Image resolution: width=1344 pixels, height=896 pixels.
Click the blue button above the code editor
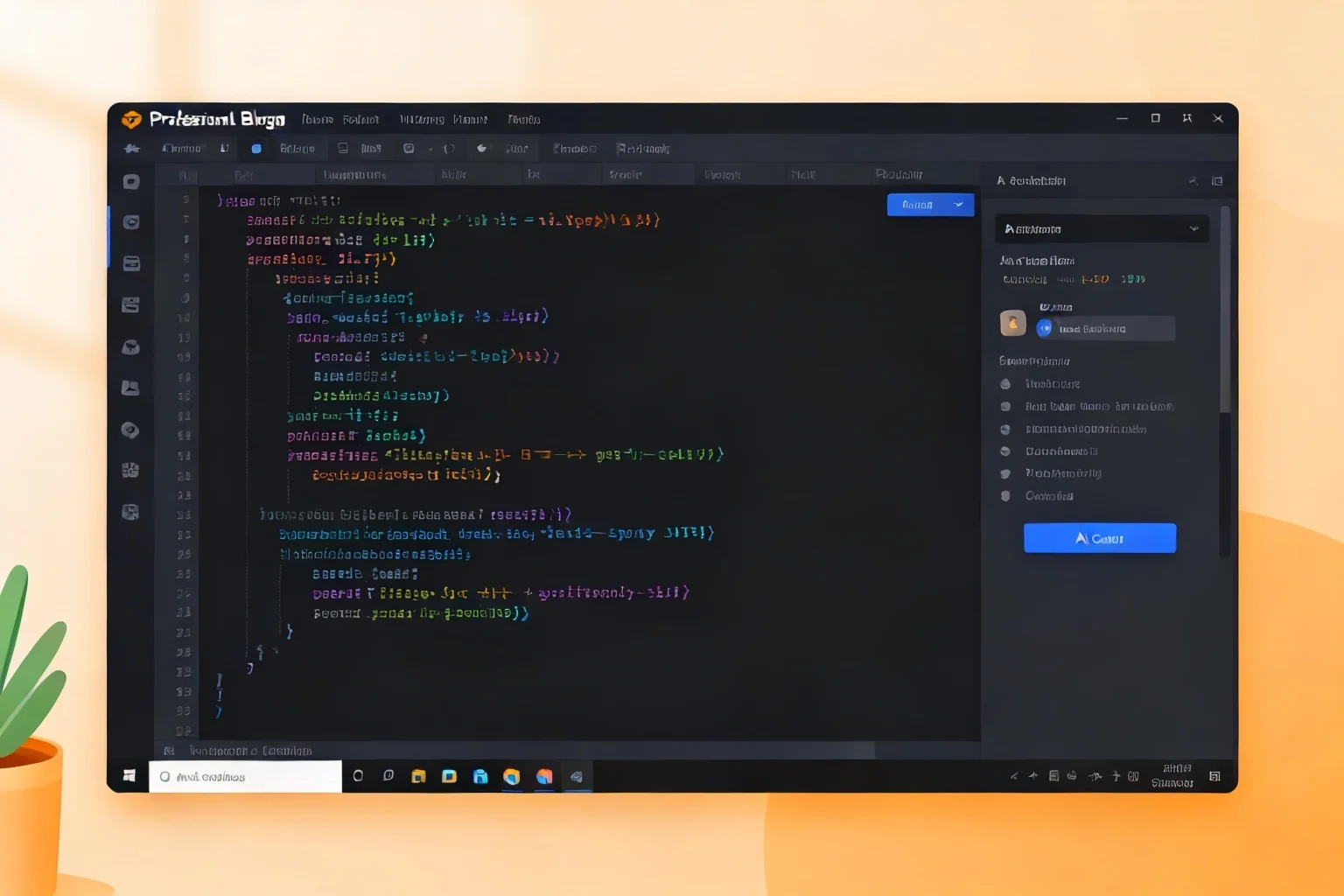point(930,205)
